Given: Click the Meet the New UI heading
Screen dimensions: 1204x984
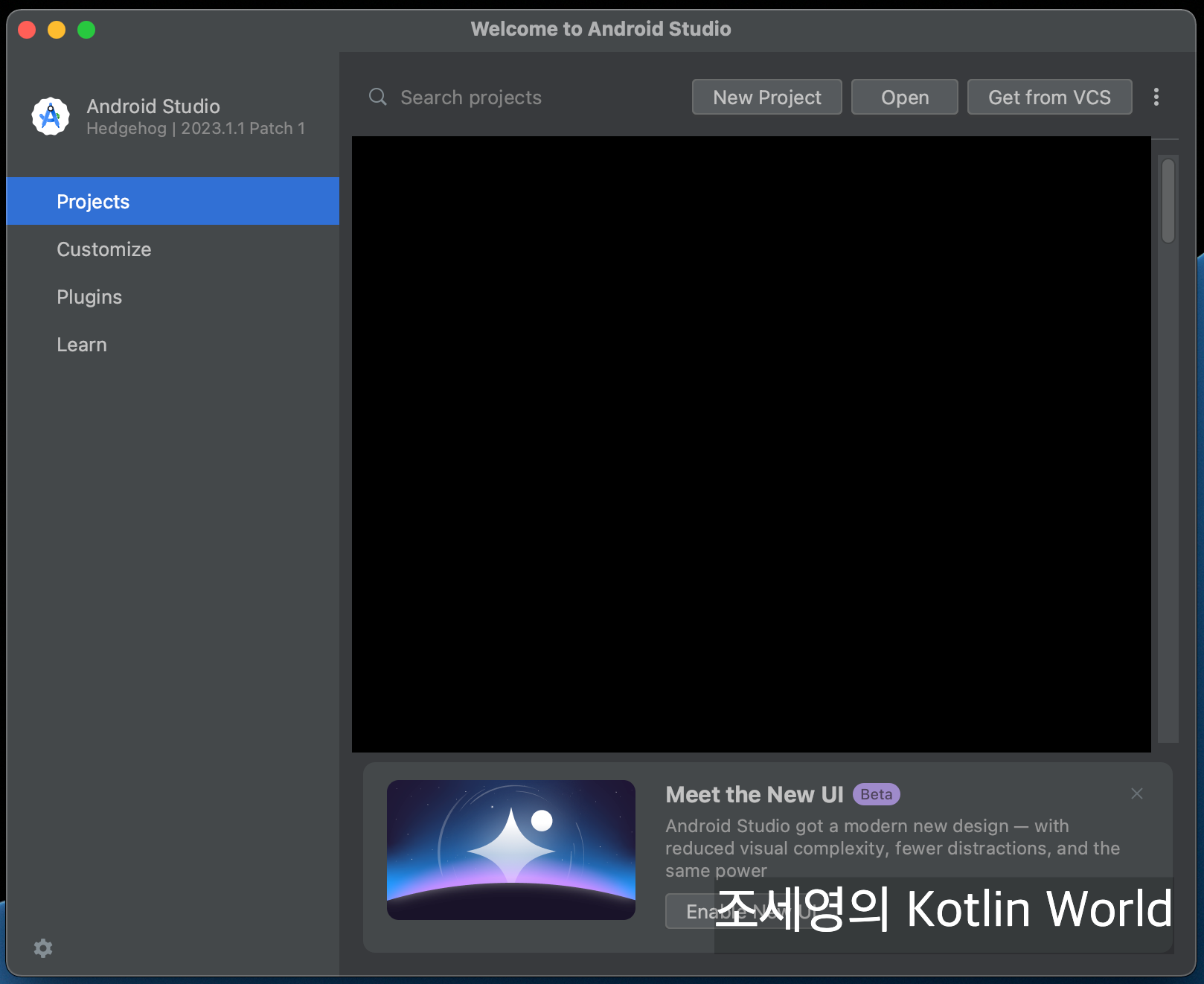Looking at the screenshot, I should (x=755, y=794).
